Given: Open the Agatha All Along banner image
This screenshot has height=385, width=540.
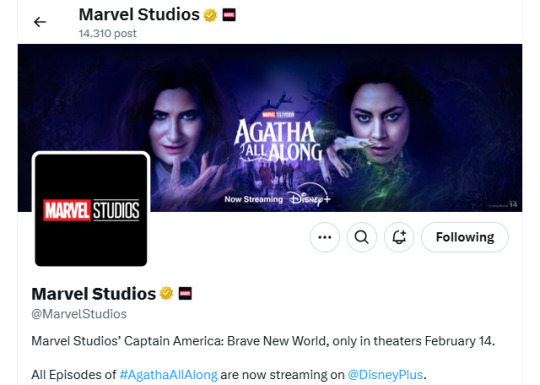Looking at the screenshot, I should click(270, 128).
